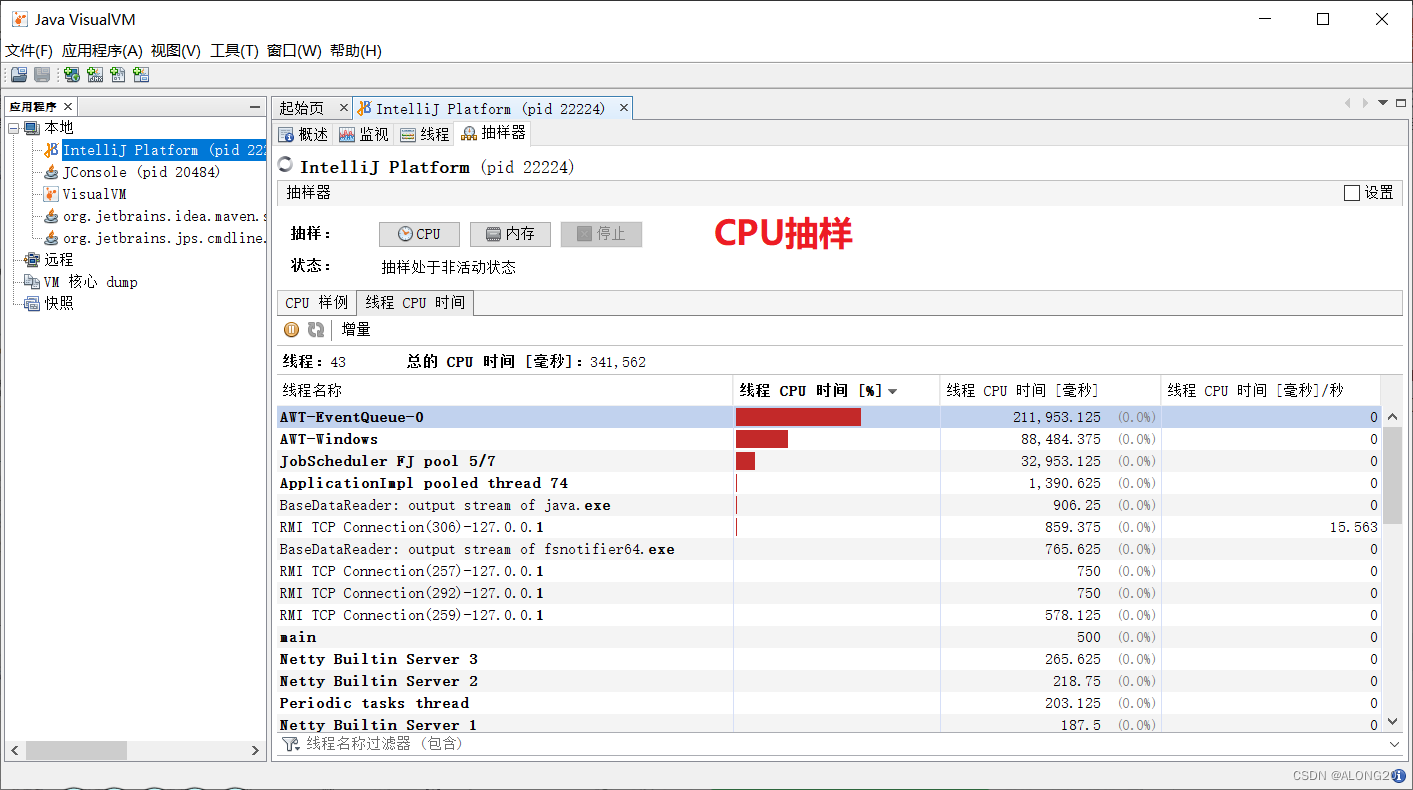Select BaseDataReader fsnotifier64.exe row
Screen dimensions: 1413x790
click(829, 549)
